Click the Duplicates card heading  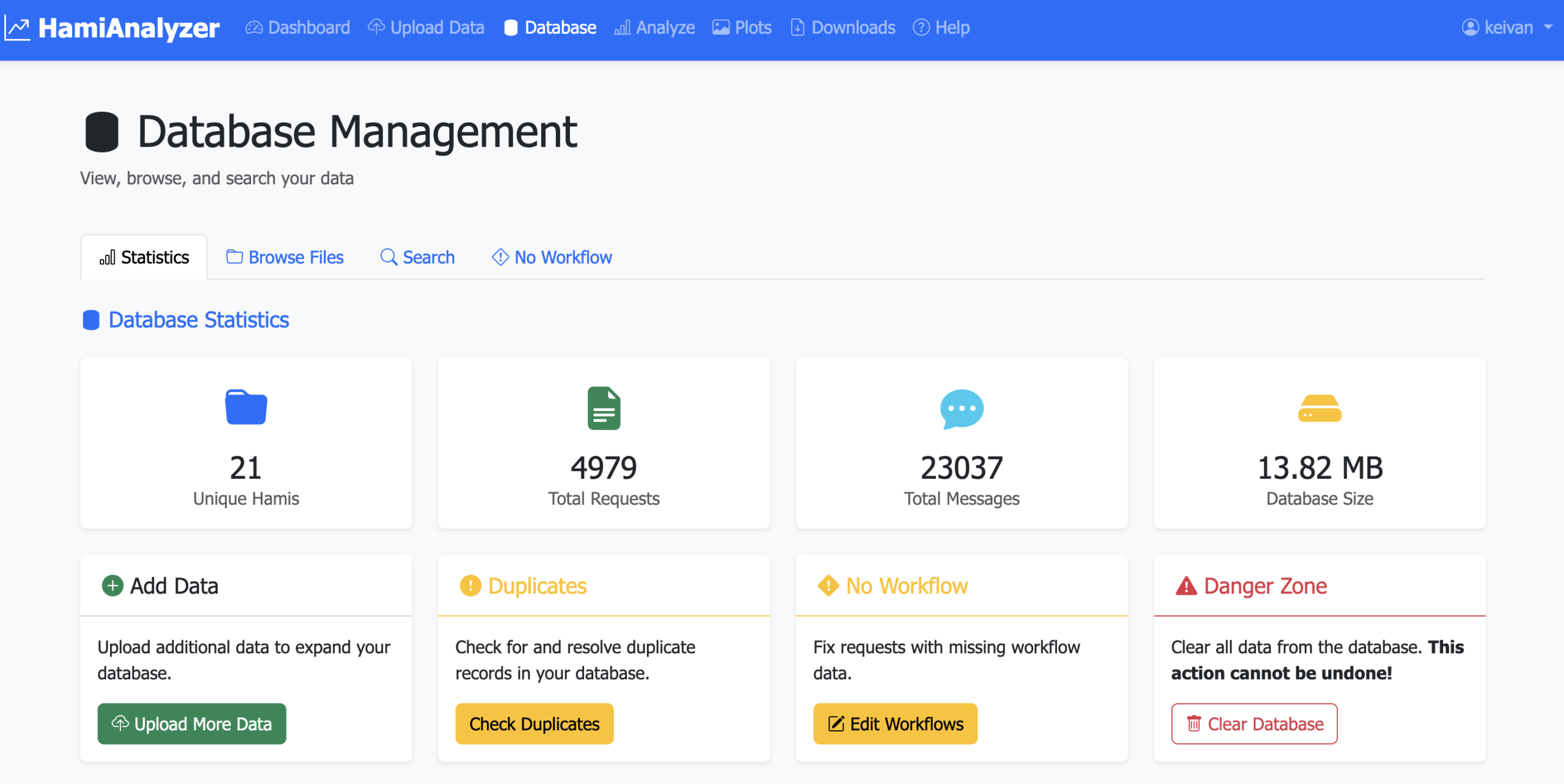(x=538, y=586)
